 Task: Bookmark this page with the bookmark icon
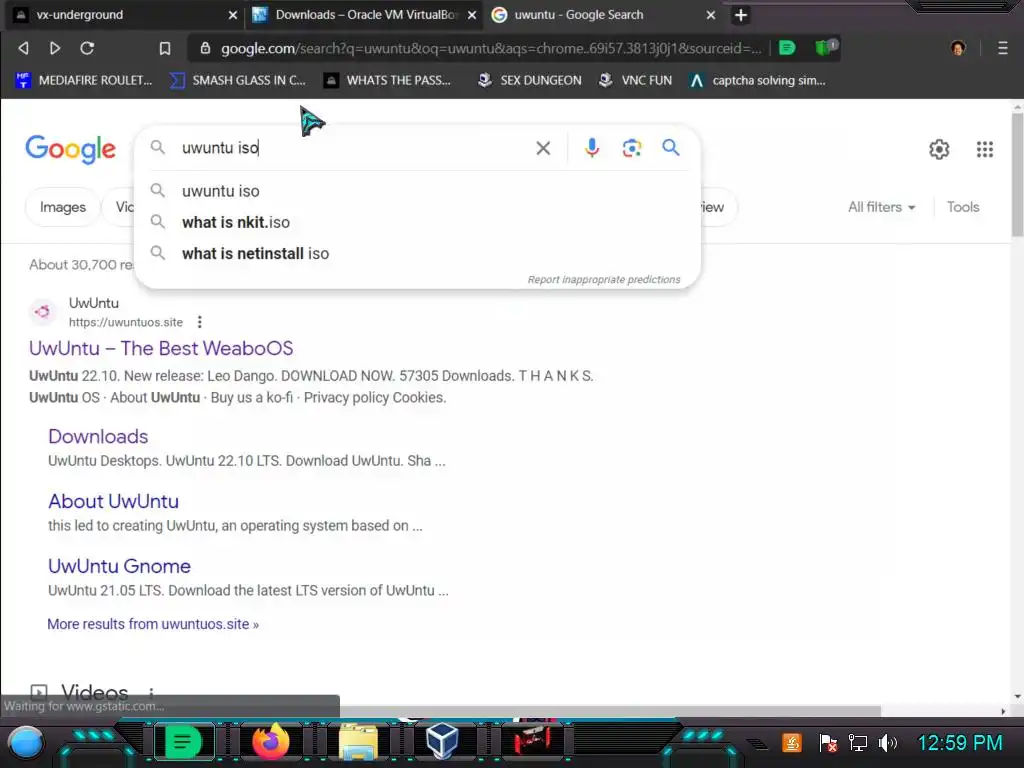[x=165, y=48]
